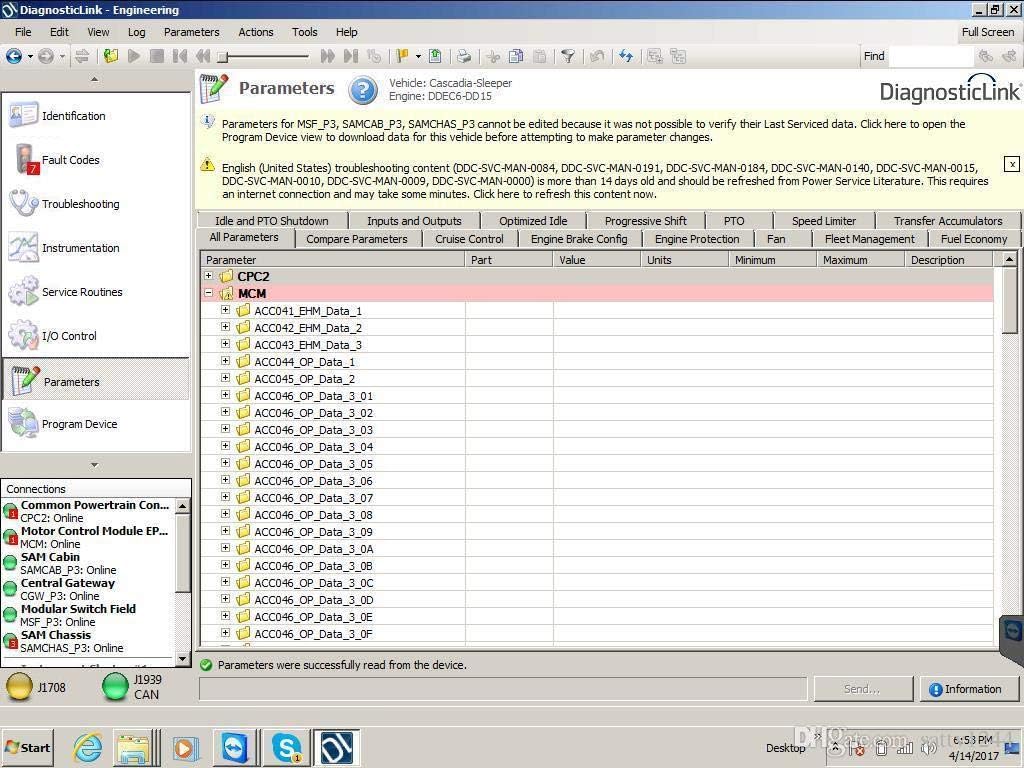Open the Speed Limiter tab
The height and width of the screenshot is (768, 1024).
(x=823, y=221)
